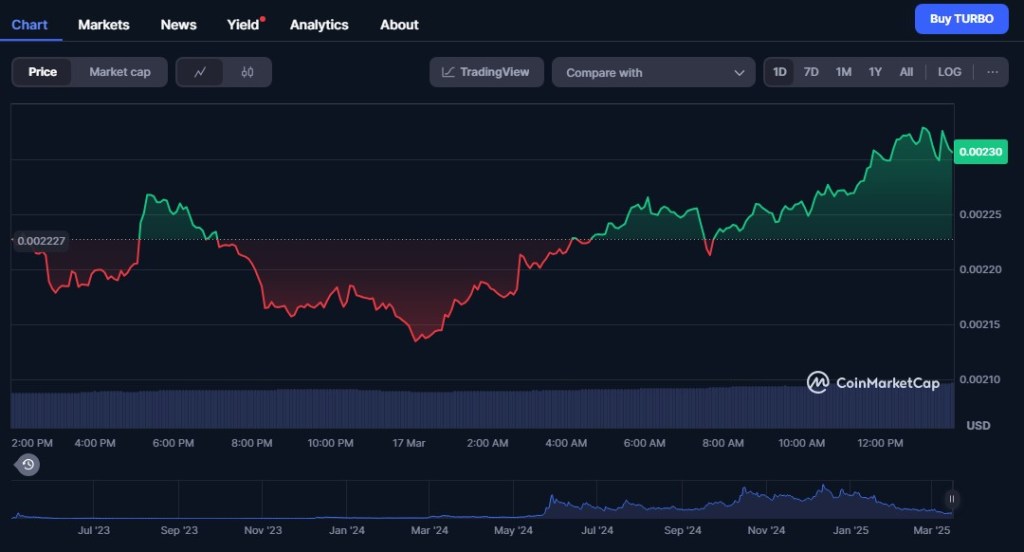Viewport: 1024px width, 552px height.
Task: Open the Markets tab
Action: tap(104, 24)
